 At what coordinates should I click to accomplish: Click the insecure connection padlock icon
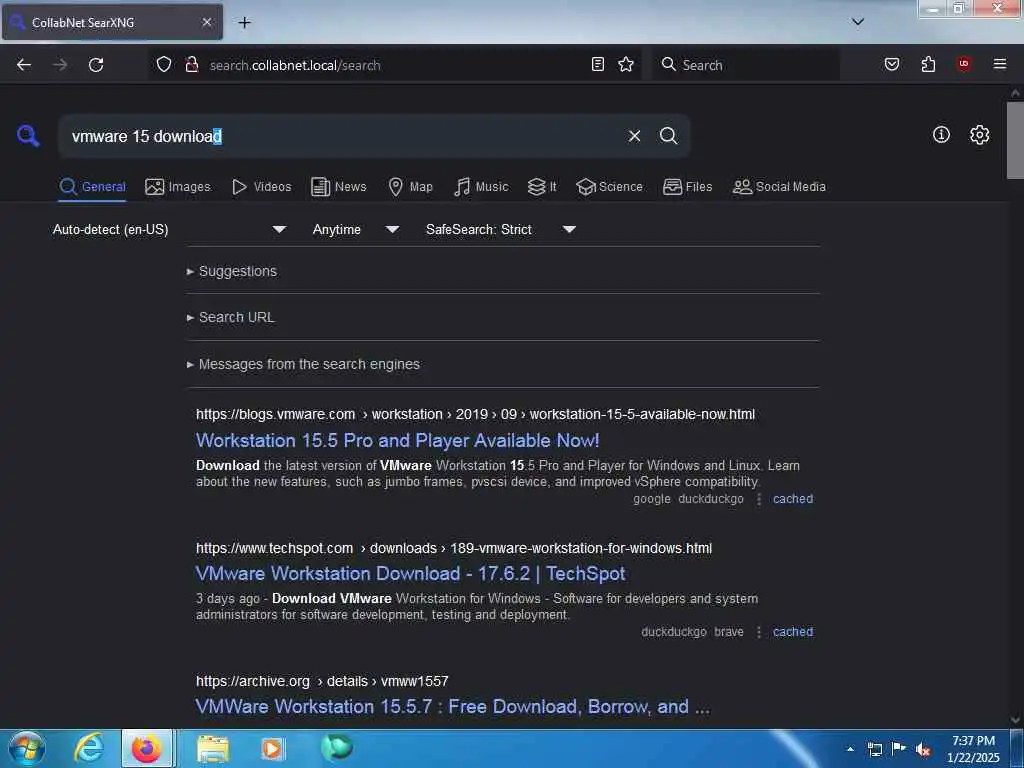(191, 65)
